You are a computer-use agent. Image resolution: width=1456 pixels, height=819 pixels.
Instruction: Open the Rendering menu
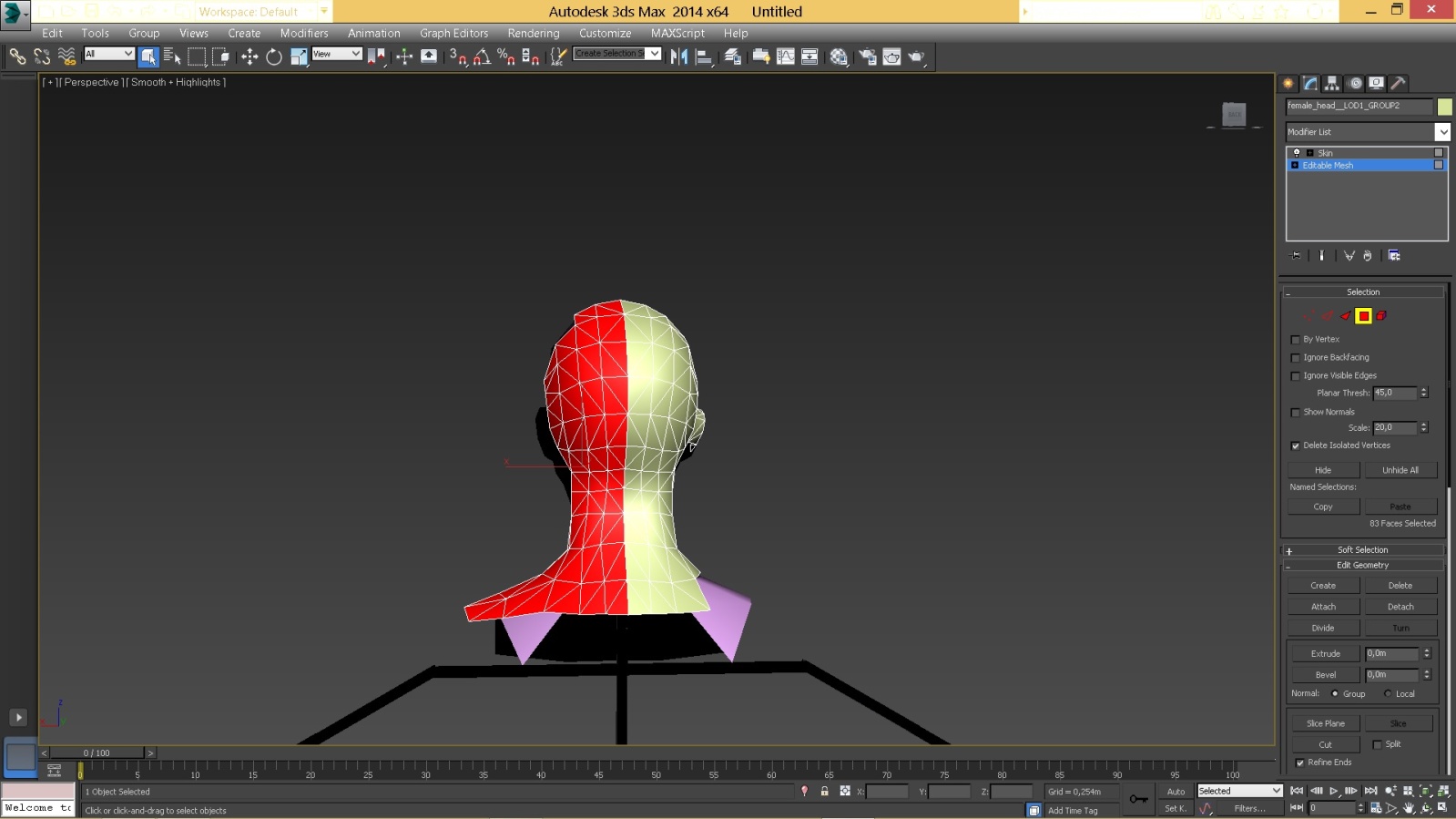[x=534, y=33]
